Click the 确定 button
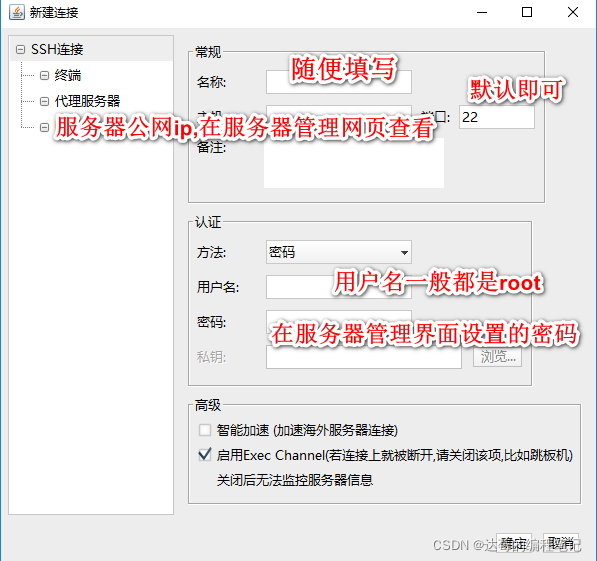This screenshot has width=597, height=561. pos(514,543)
